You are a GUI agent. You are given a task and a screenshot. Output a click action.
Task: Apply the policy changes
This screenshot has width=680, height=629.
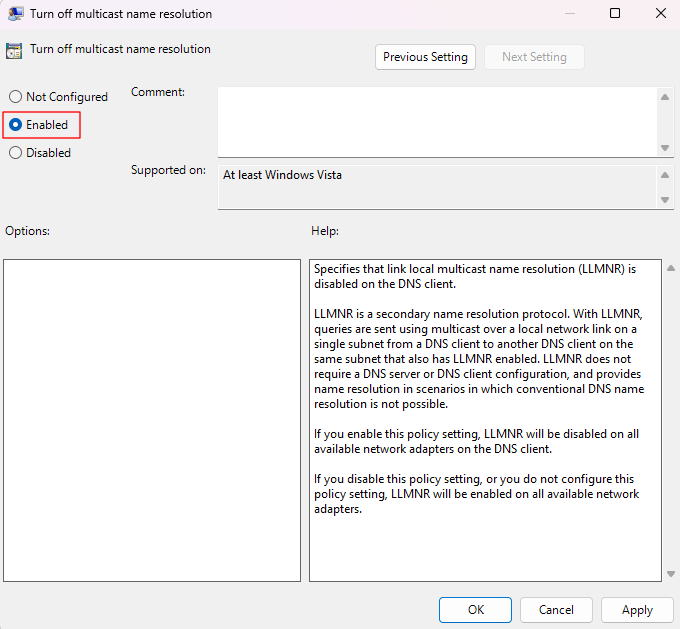637,609
